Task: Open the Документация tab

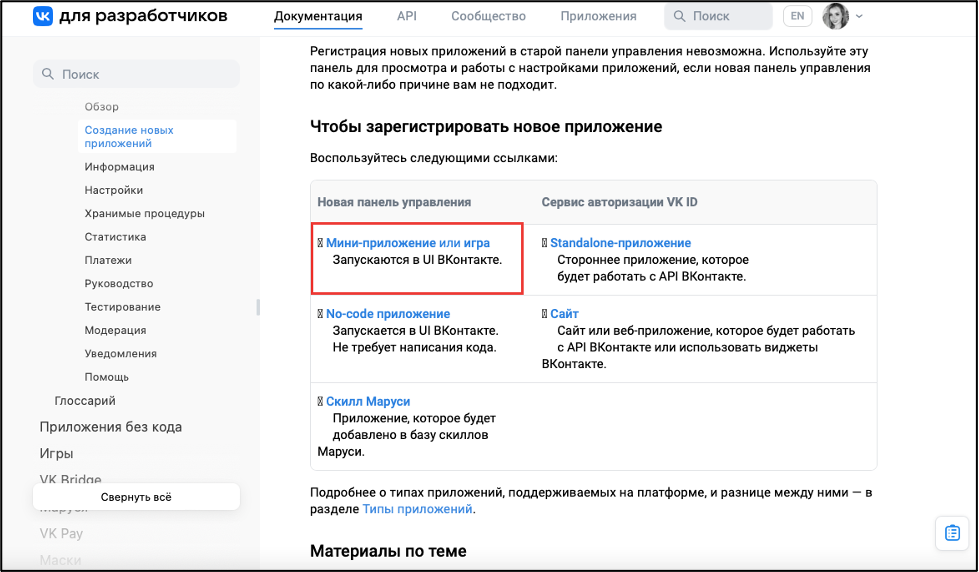Action: point(318,16)
